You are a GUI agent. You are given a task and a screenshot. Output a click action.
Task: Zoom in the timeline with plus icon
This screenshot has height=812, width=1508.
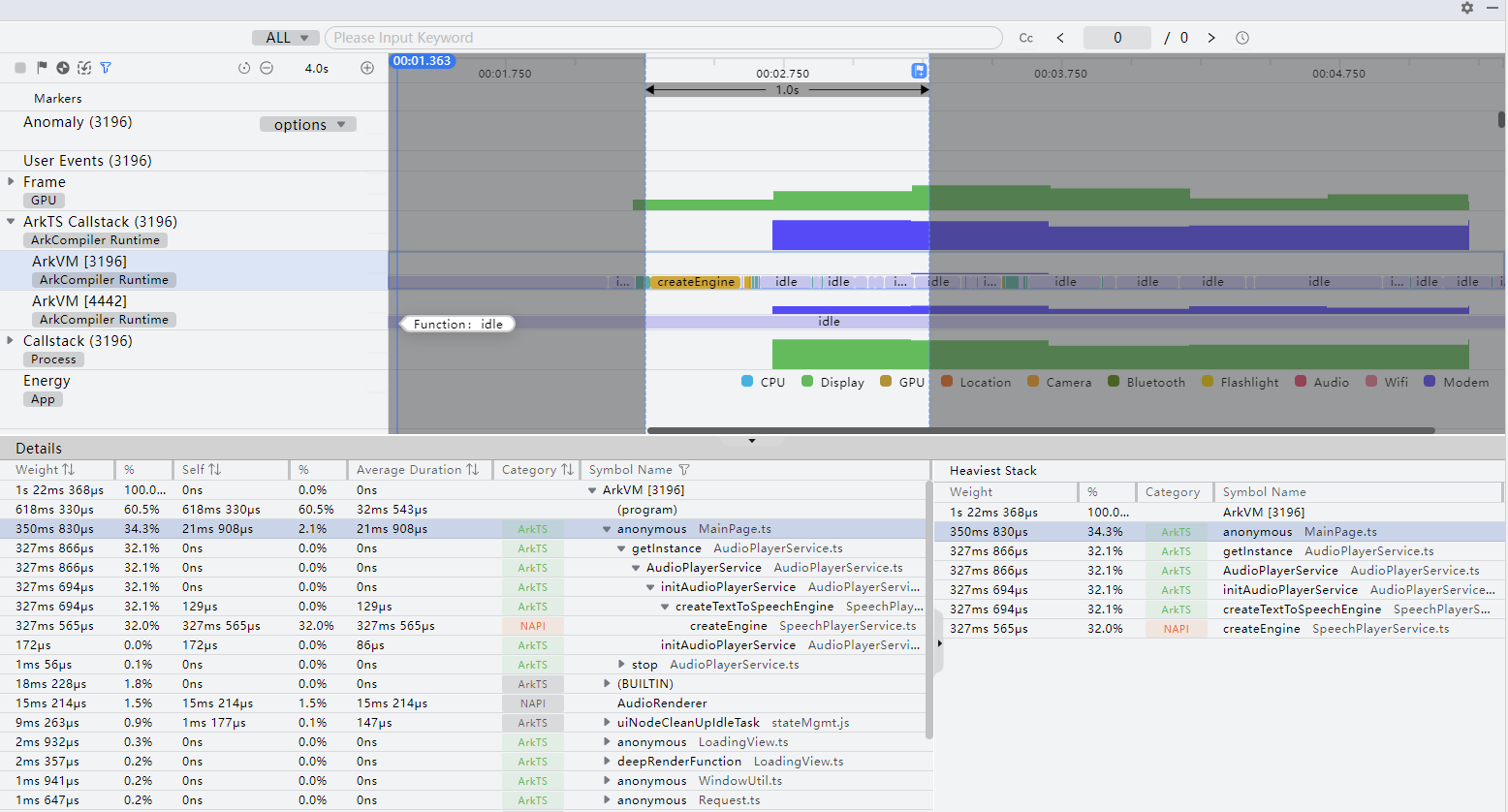pyautogui.click(x=367, y=68)
